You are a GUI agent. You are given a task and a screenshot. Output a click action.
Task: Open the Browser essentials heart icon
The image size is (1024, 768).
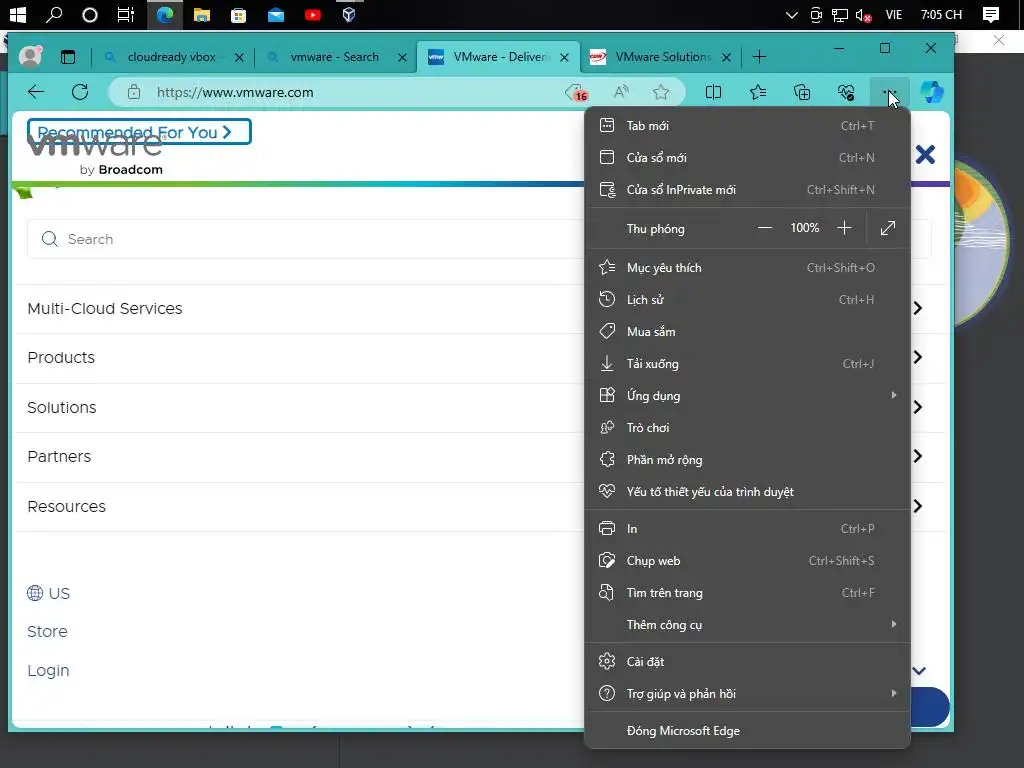pos(846,92)
